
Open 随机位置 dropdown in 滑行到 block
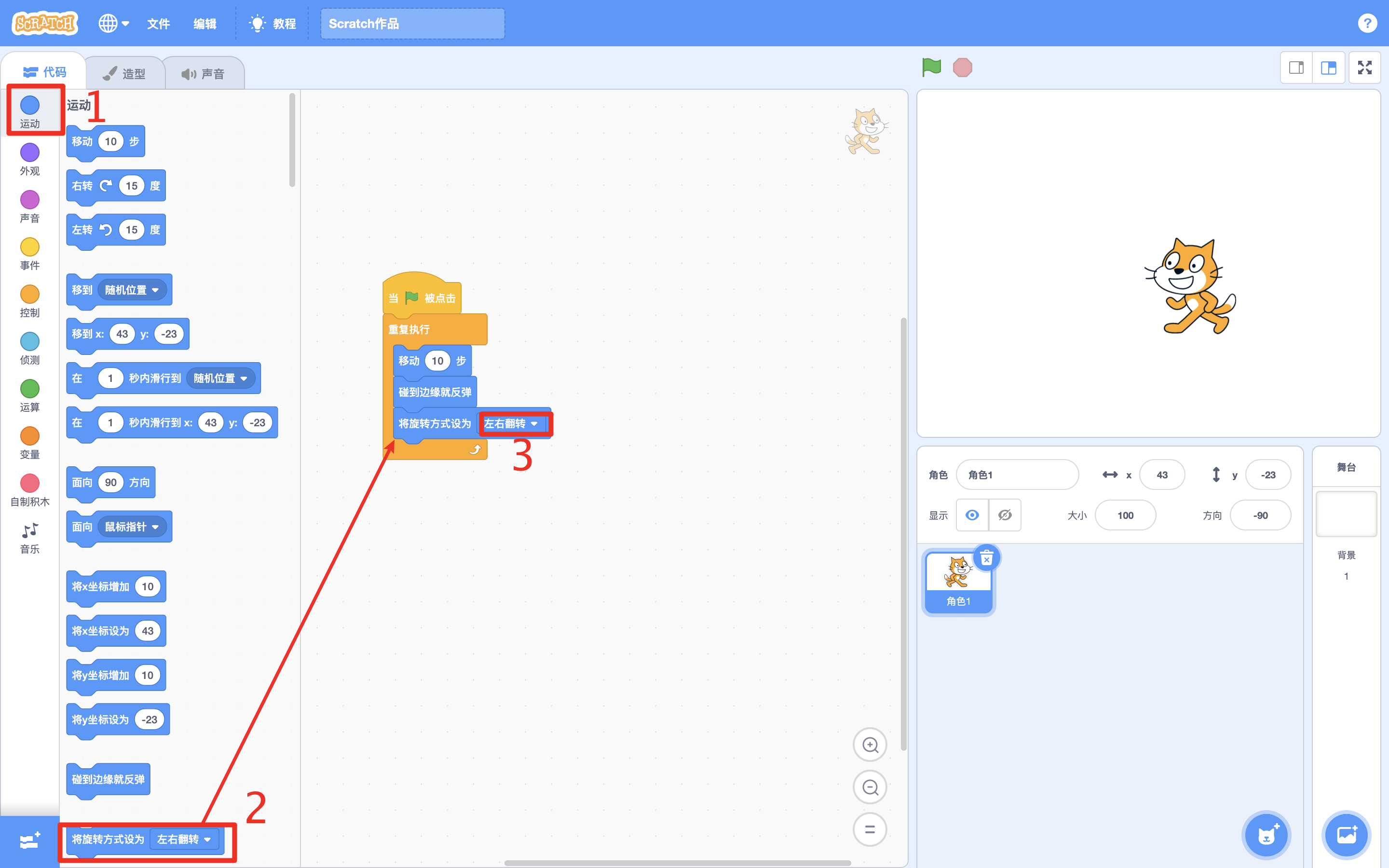[x=220, y=379]
